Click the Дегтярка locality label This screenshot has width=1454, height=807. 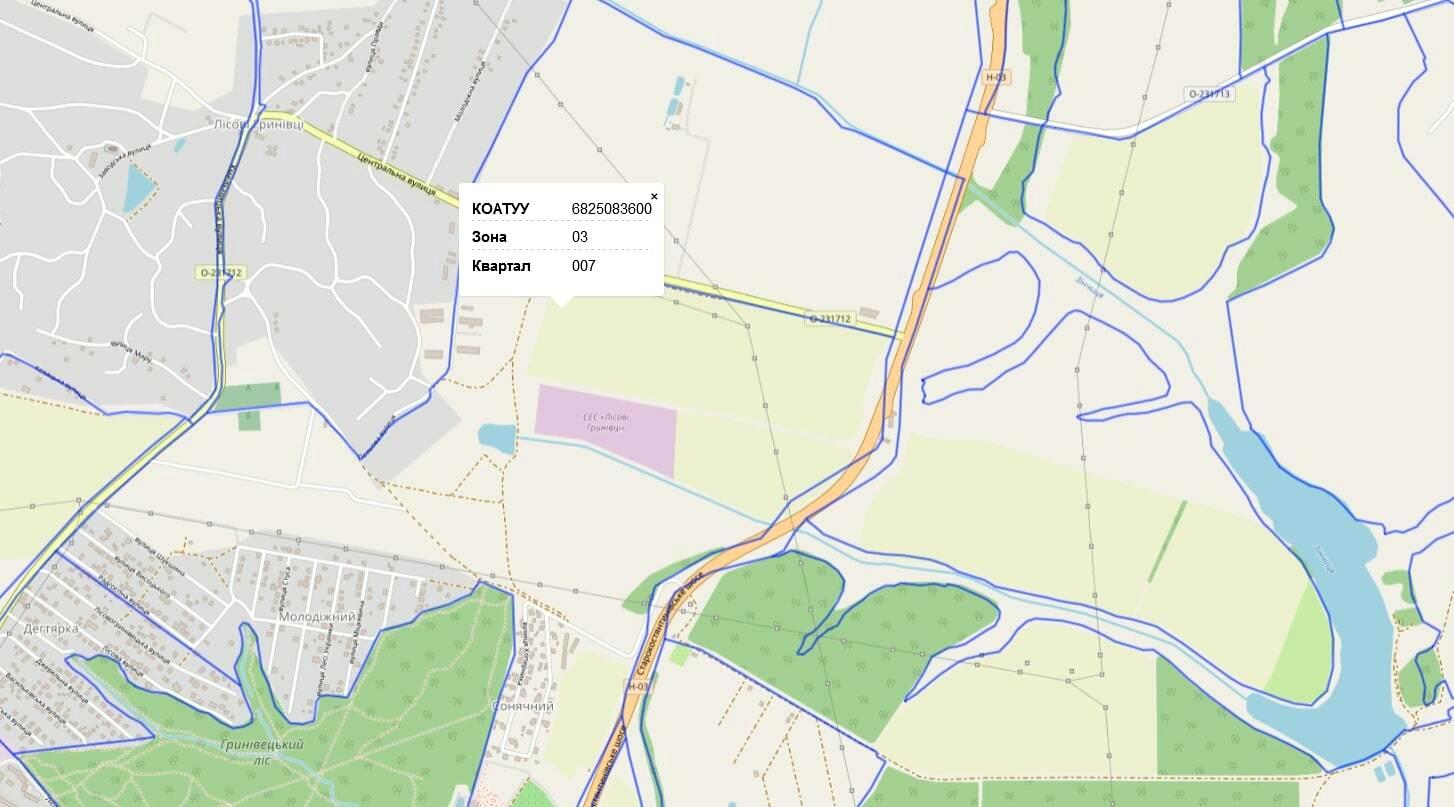point(49,629)
